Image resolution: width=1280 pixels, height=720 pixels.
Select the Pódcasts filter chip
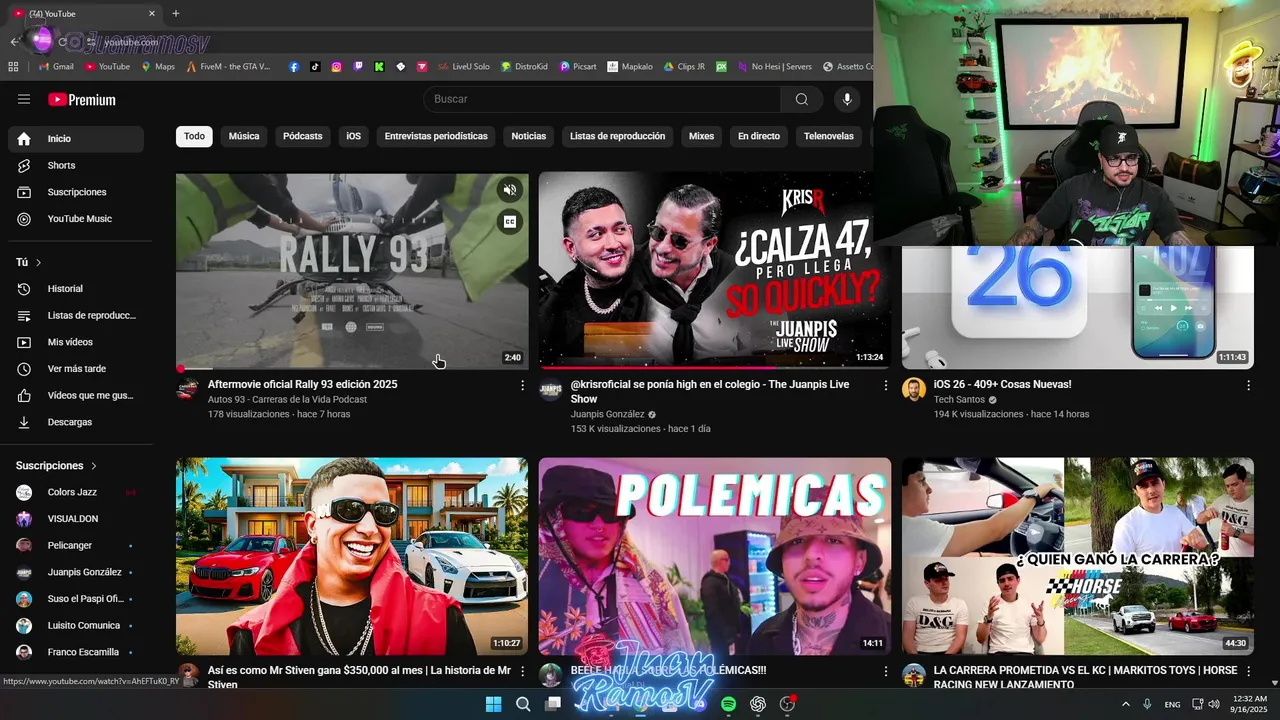[303, 136]
